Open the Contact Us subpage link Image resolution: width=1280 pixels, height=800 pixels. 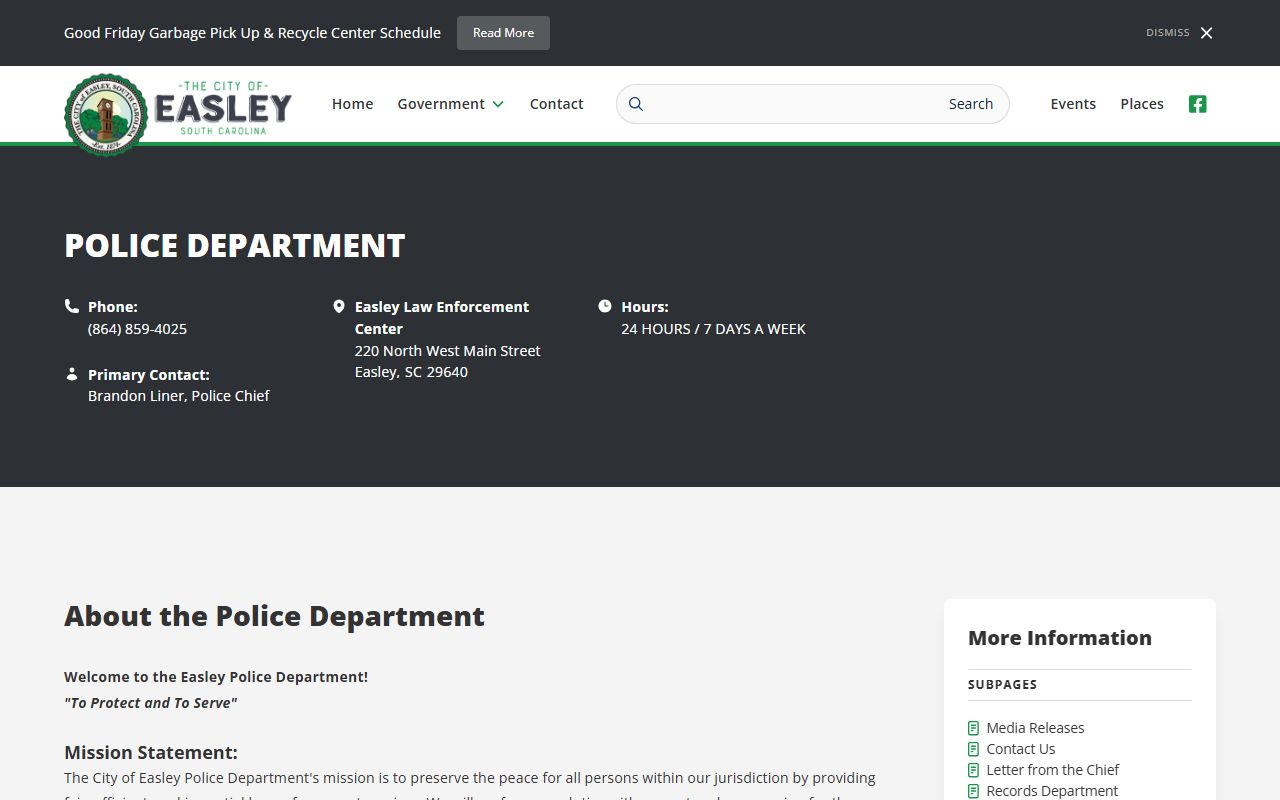(x=1021, y=749)
